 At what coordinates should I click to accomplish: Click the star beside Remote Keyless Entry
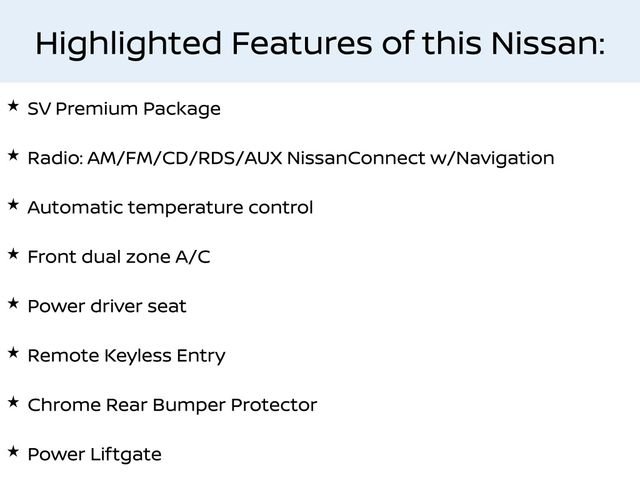coord(12,353)
